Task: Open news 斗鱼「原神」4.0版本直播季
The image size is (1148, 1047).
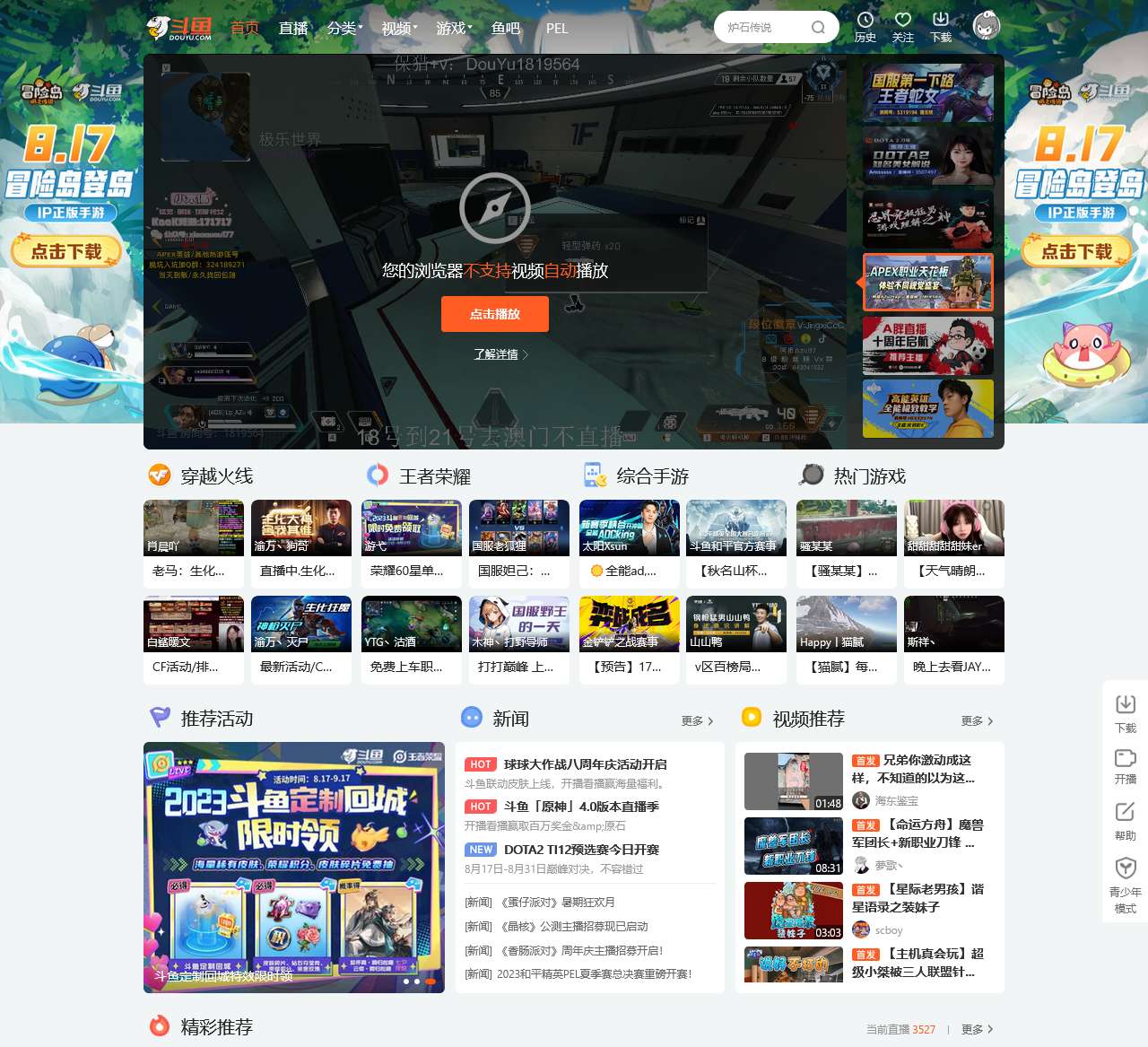Action: click(581, 807)
